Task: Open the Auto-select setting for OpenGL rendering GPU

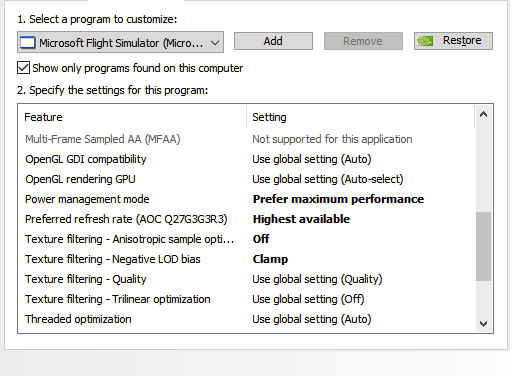Action: point(328,179)
